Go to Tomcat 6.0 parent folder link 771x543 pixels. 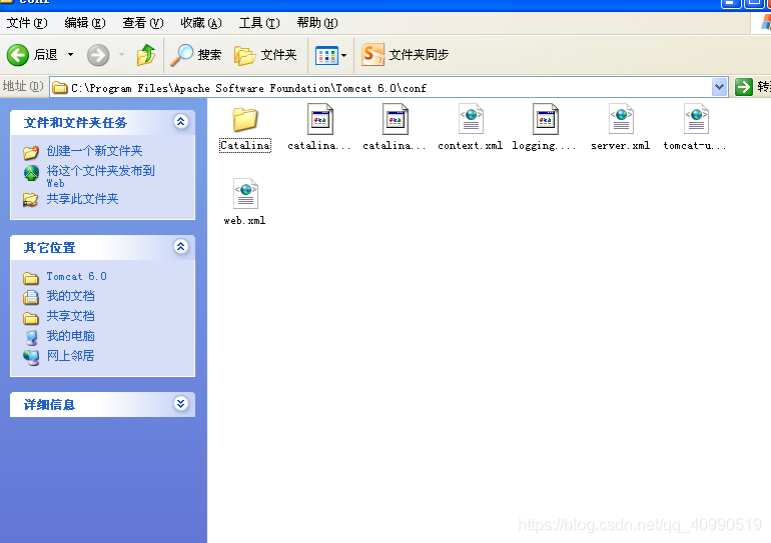(77, 276)
